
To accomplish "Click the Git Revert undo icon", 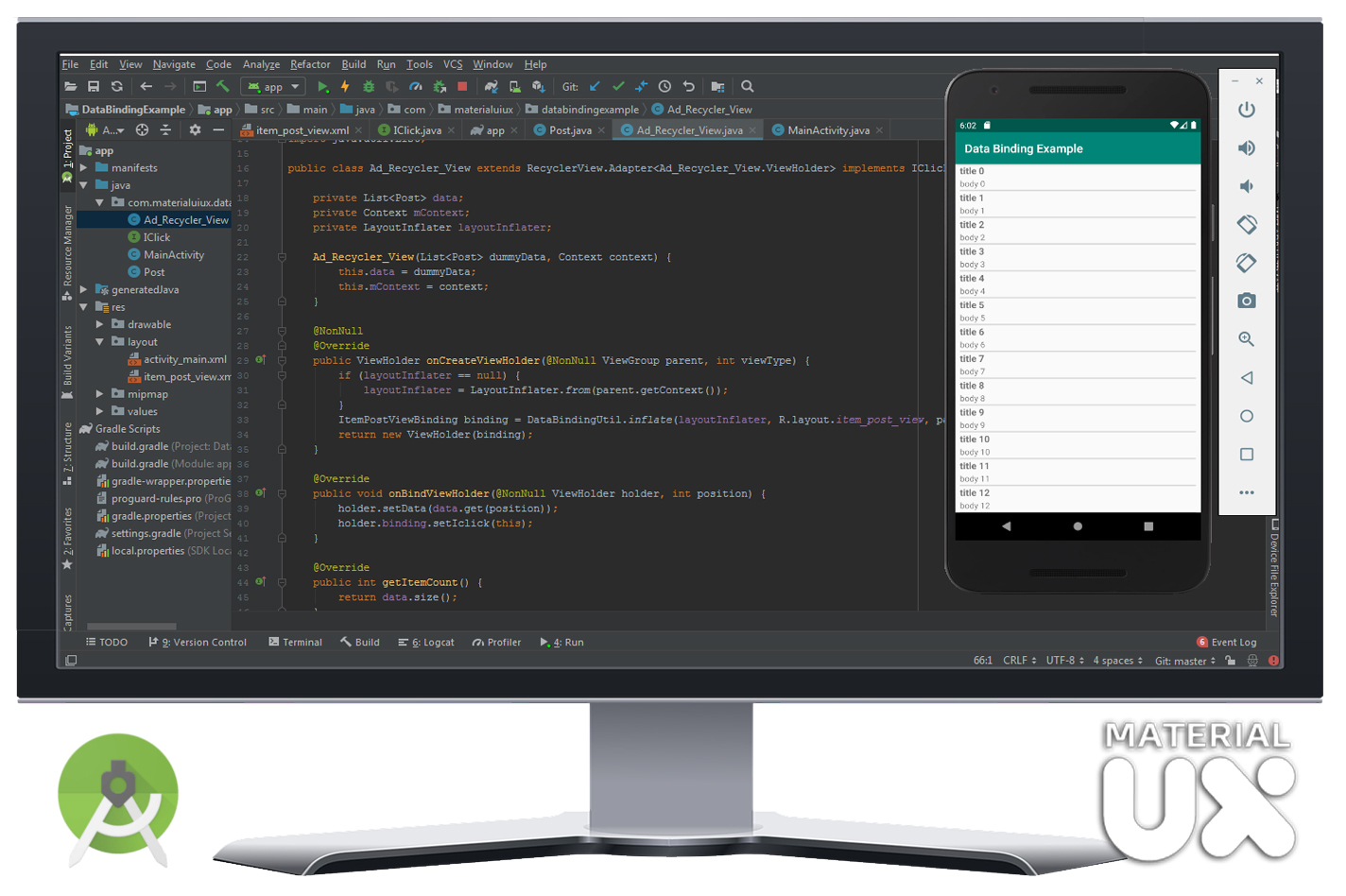I will coord(688,87).
